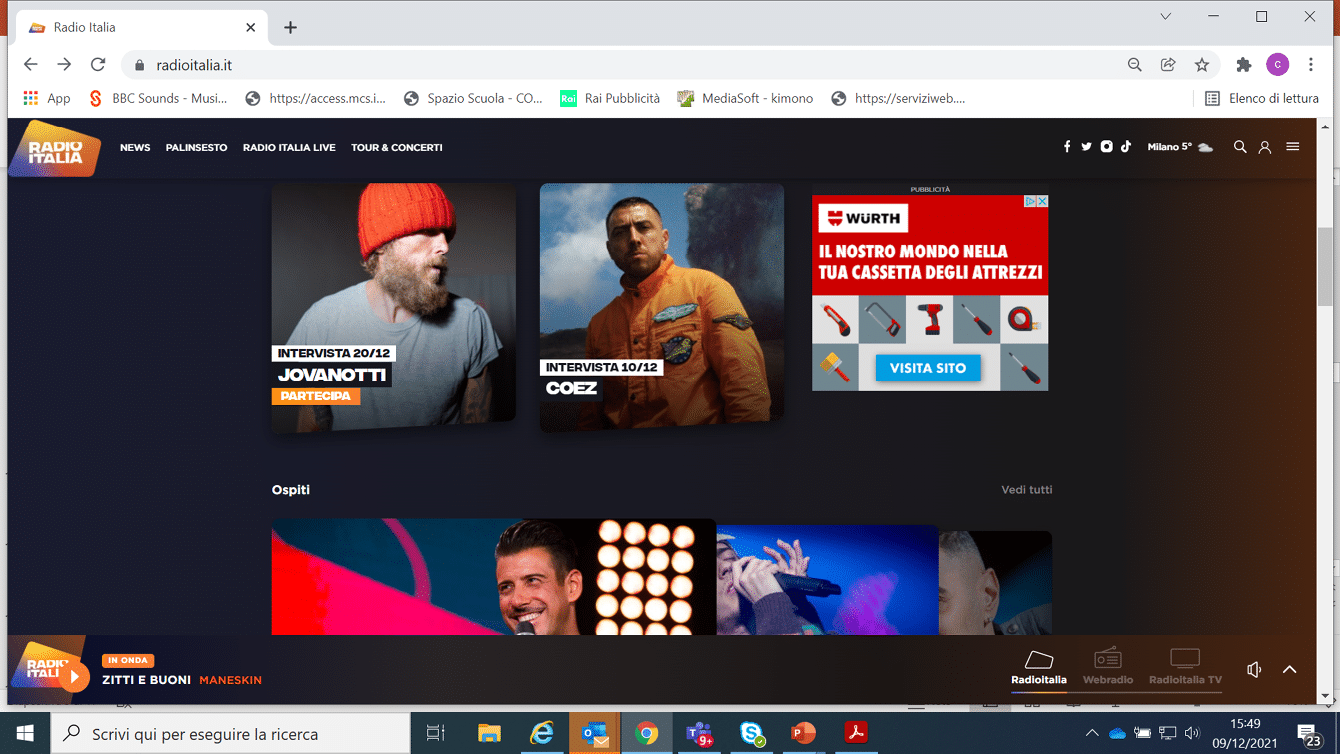Bookmark this page with star icon
Viewport: 1340px width, 754px height.
tap(1202, 65)
